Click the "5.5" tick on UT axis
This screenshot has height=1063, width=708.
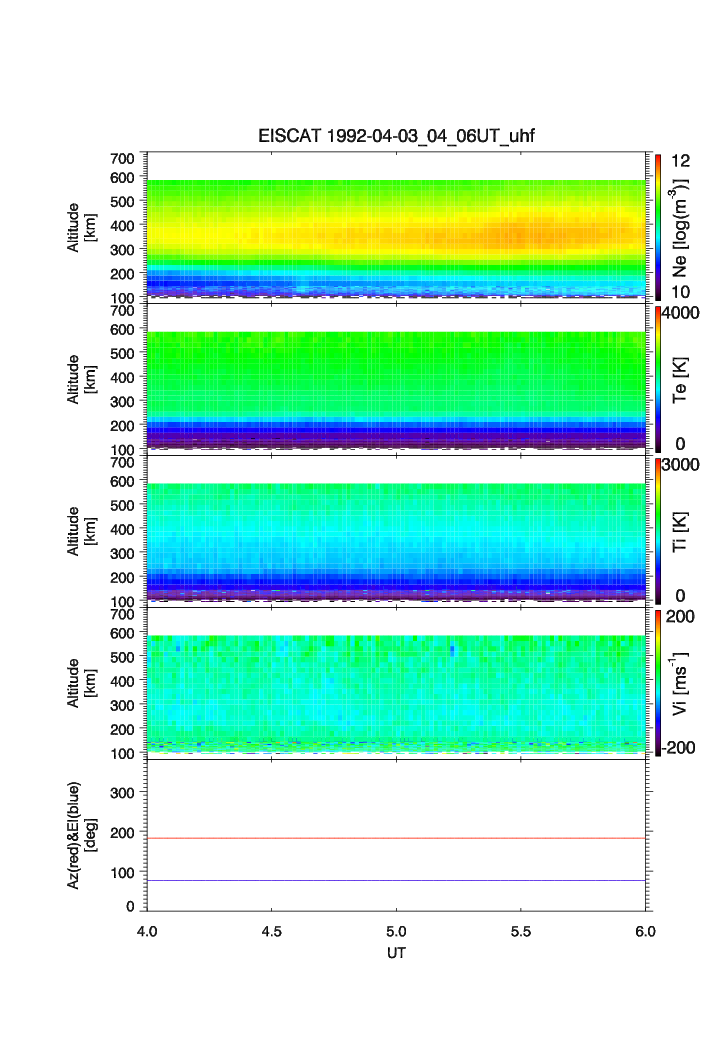coord(521,931)
